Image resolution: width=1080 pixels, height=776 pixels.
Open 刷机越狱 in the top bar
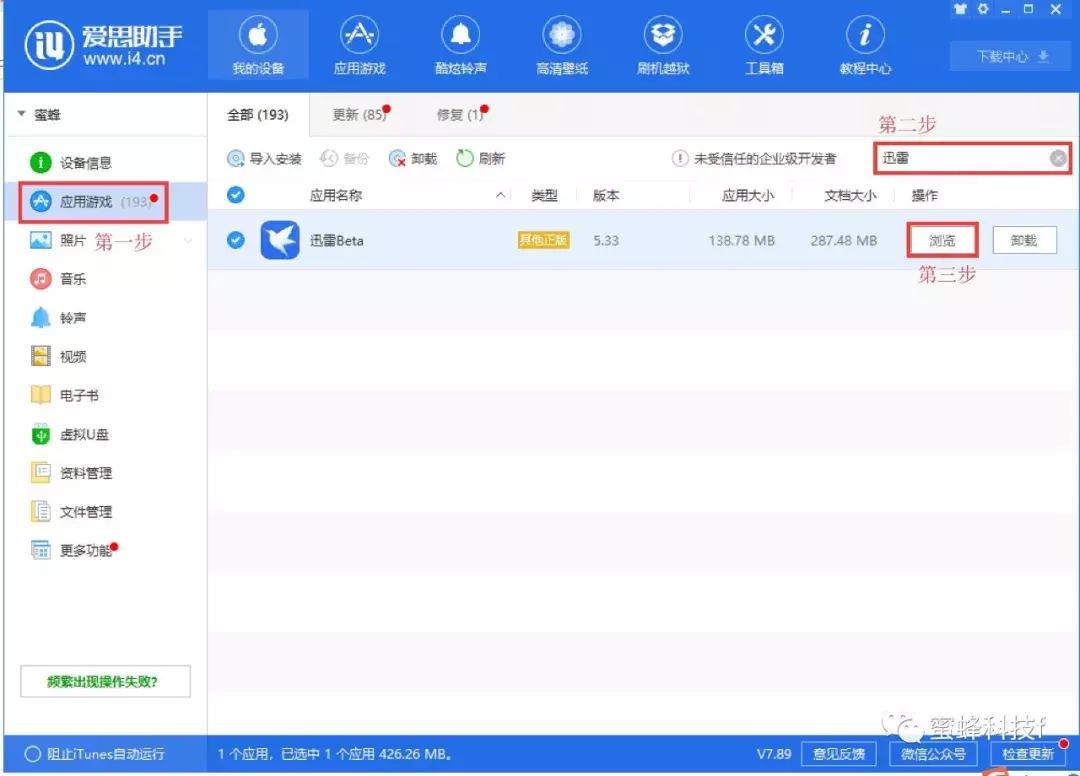663,44
